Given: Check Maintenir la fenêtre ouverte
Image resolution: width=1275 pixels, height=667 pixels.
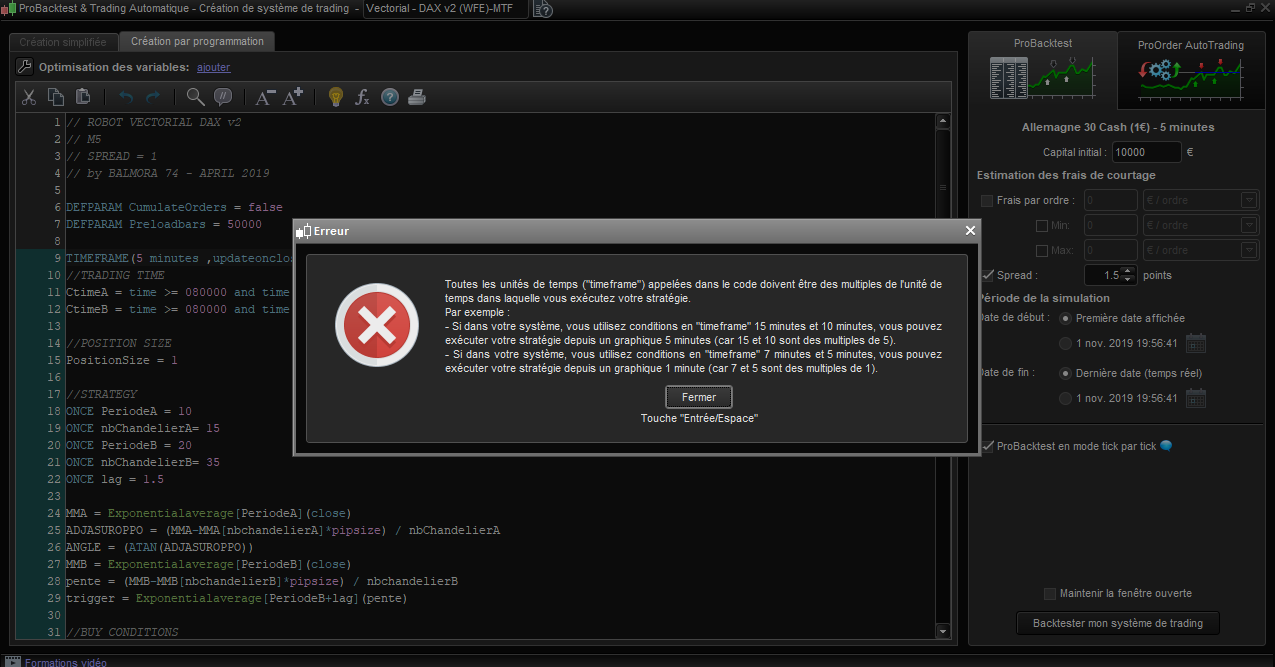Looking at the screenshot, I should pos(1050,593).
